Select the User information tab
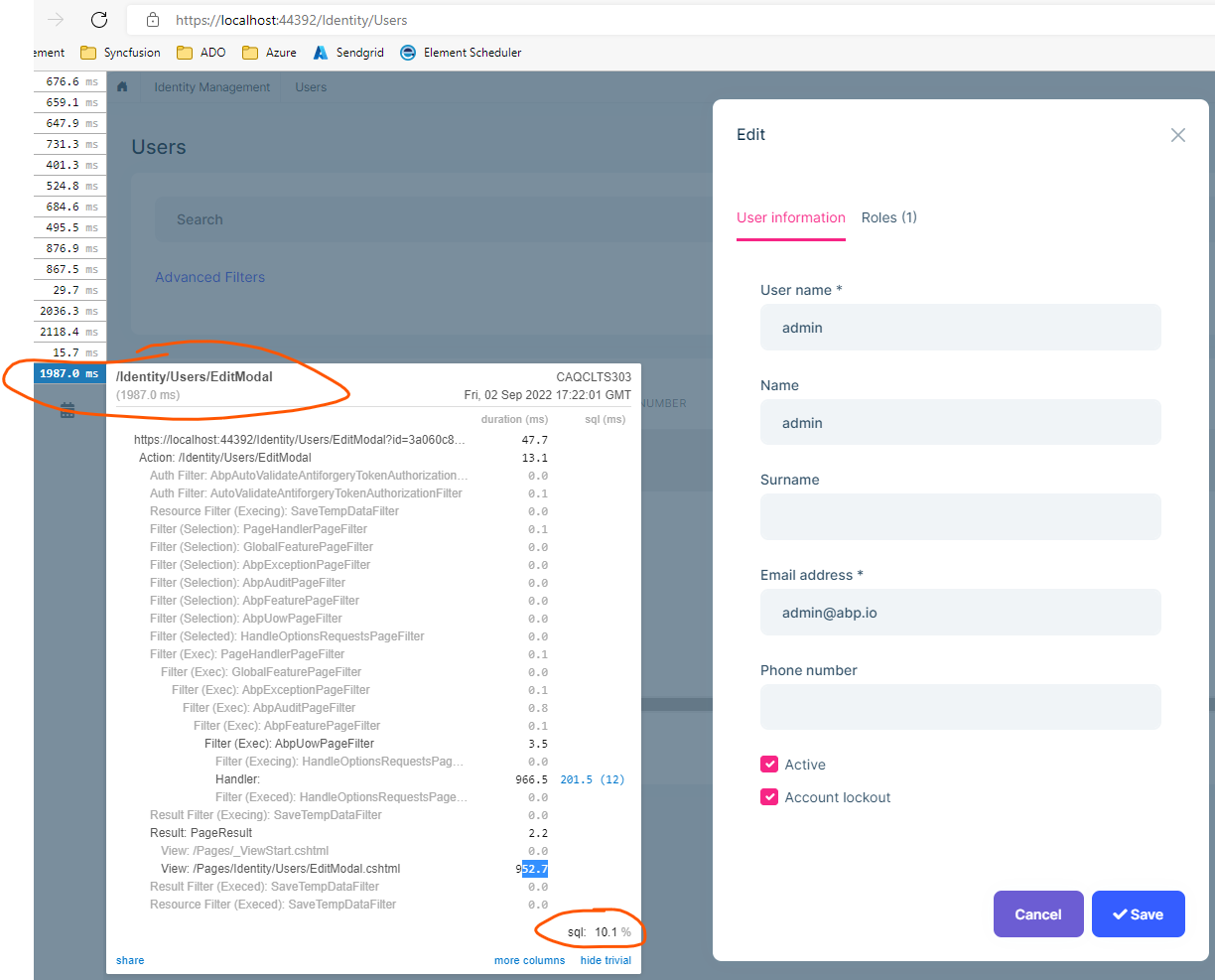Image resolution: width=1215 pixels, height=980 pixels. [x=790, y=217]
